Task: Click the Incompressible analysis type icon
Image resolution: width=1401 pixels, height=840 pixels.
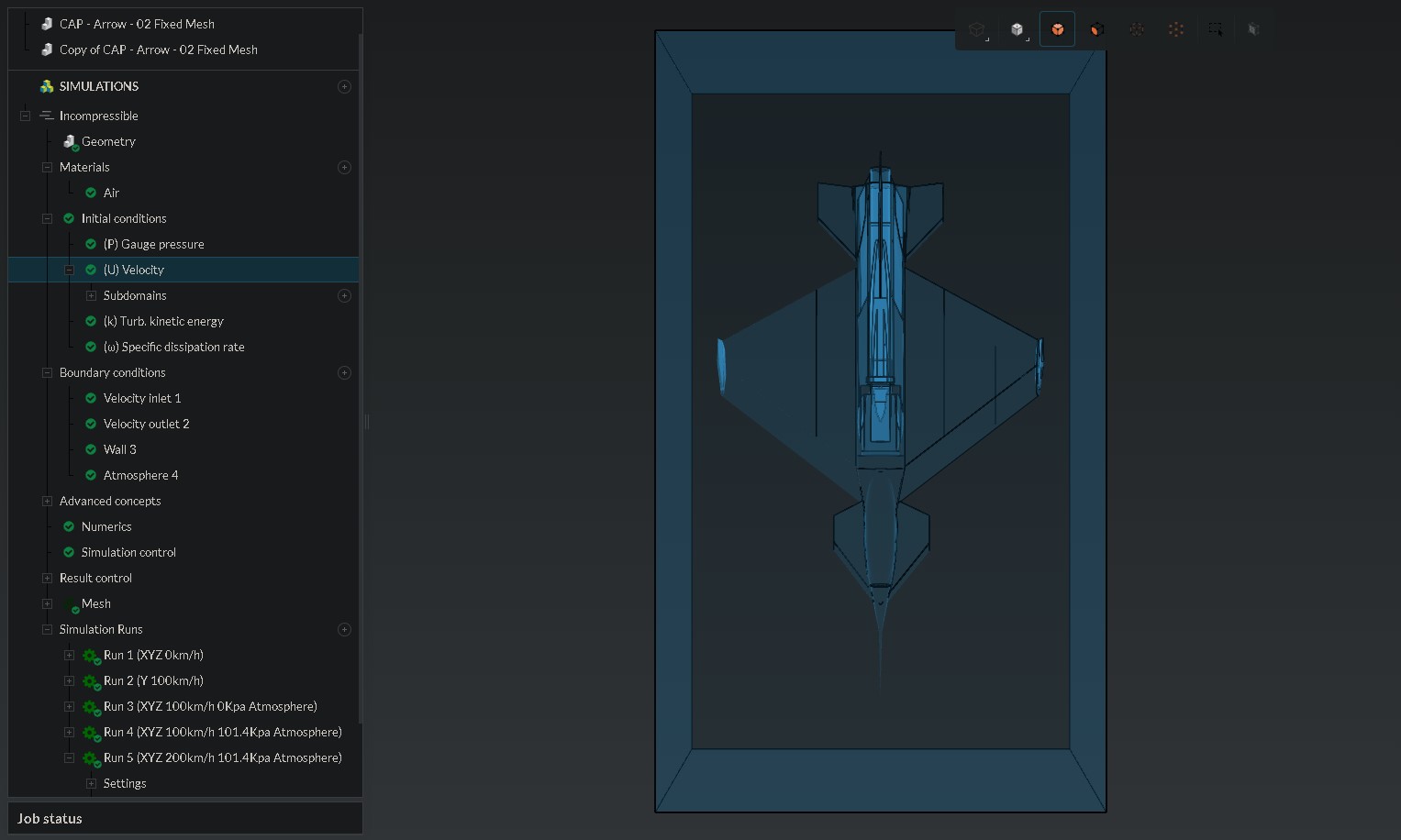Action: coord(47,116)
